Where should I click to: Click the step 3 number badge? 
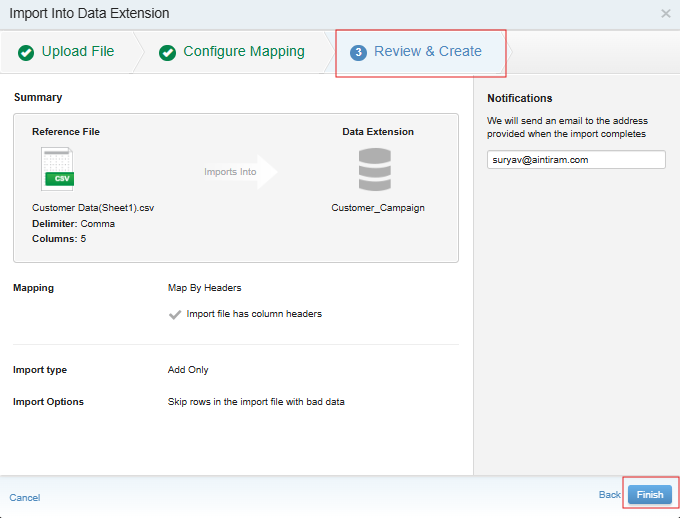[358, 52]
